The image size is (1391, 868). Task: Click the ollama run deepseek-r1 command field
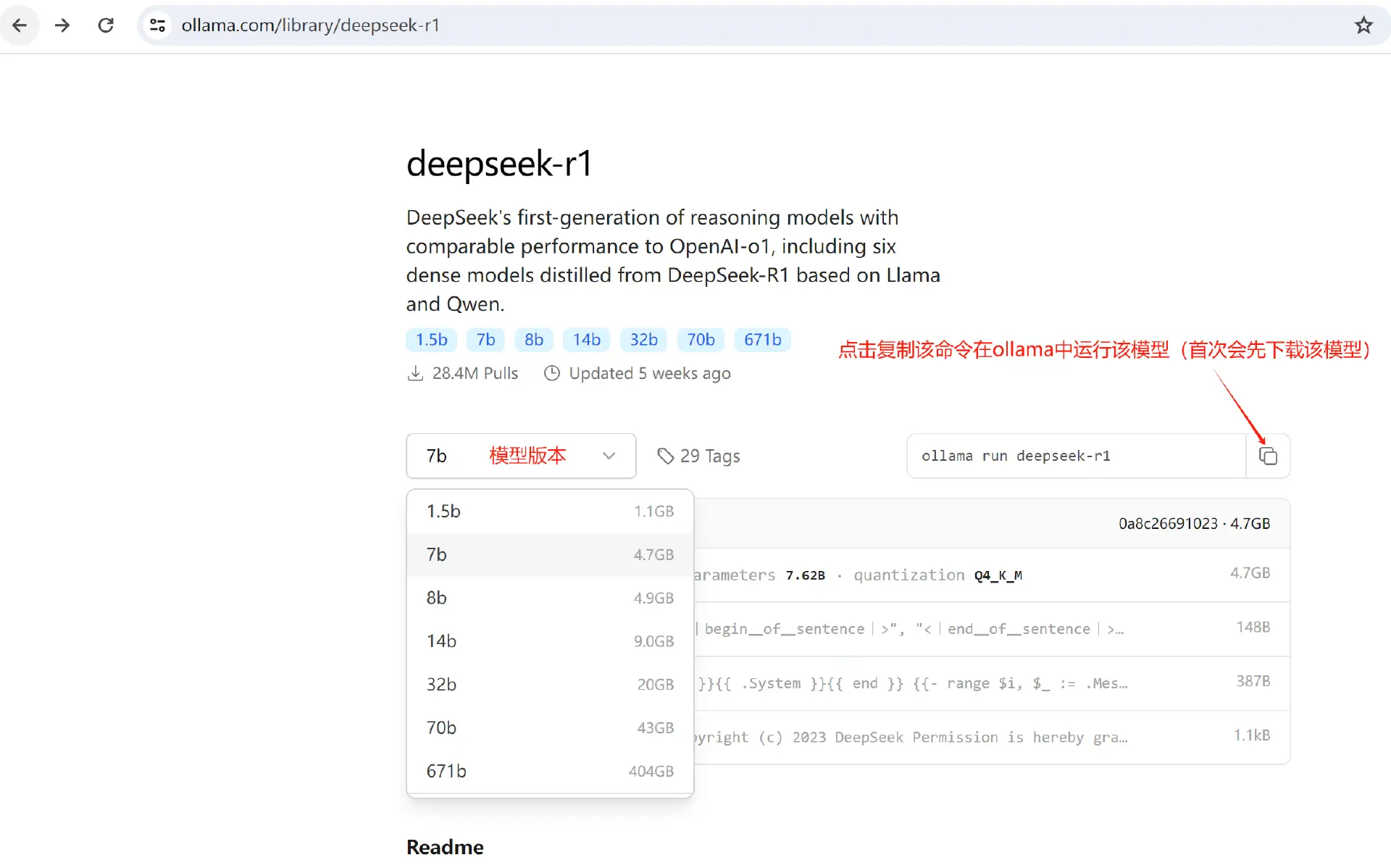click(1076, 456)
